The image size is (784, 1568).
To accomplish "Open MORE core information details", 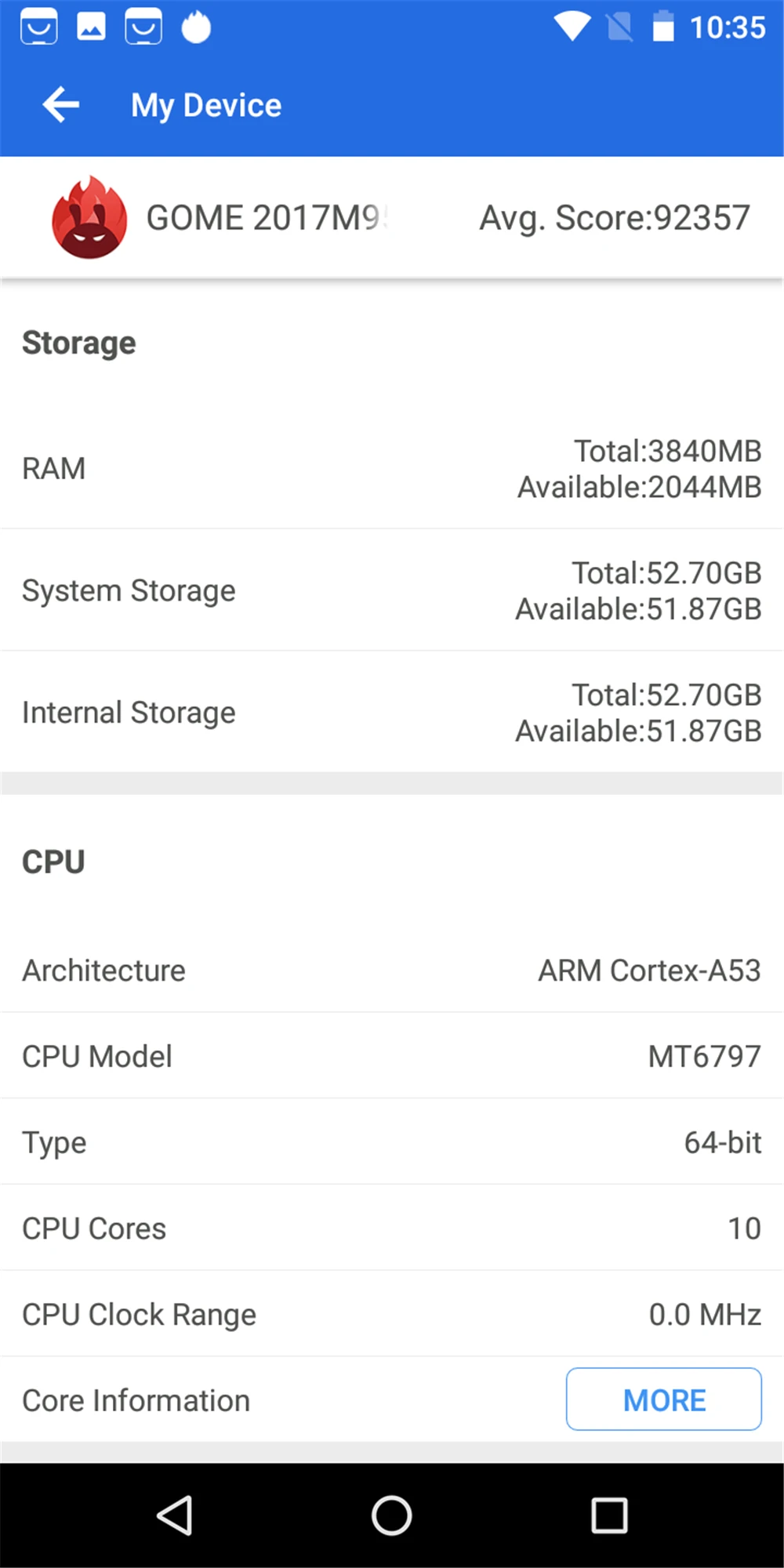I will pyautogui.click(x=663, y=1399).
